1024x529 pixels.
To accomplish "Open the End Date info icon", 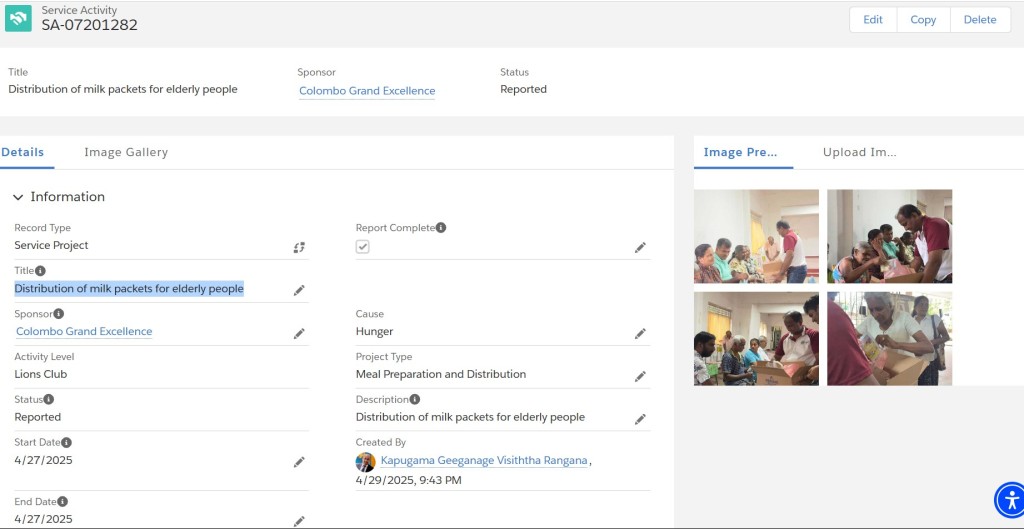I will pyautogui.click(x=62, y=502).
